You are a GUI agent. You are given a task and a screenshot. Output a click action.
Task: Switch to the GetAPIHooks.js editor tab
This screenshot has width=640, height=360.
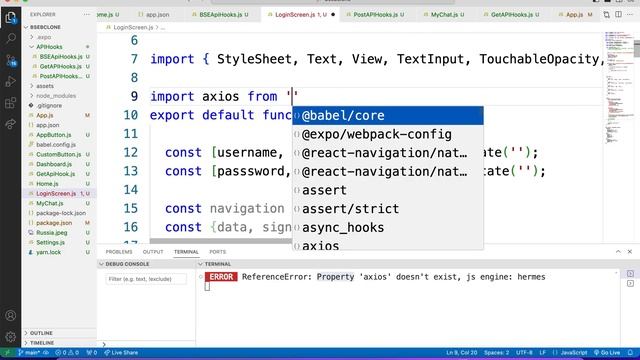514,15
